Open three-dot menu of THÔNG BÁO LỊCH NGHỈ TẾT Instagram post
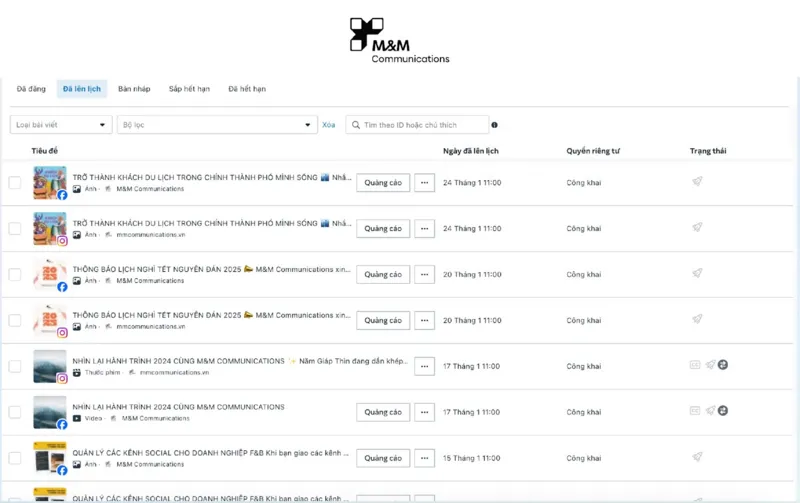This screenshot has width=800, height=503. point(424,320)
